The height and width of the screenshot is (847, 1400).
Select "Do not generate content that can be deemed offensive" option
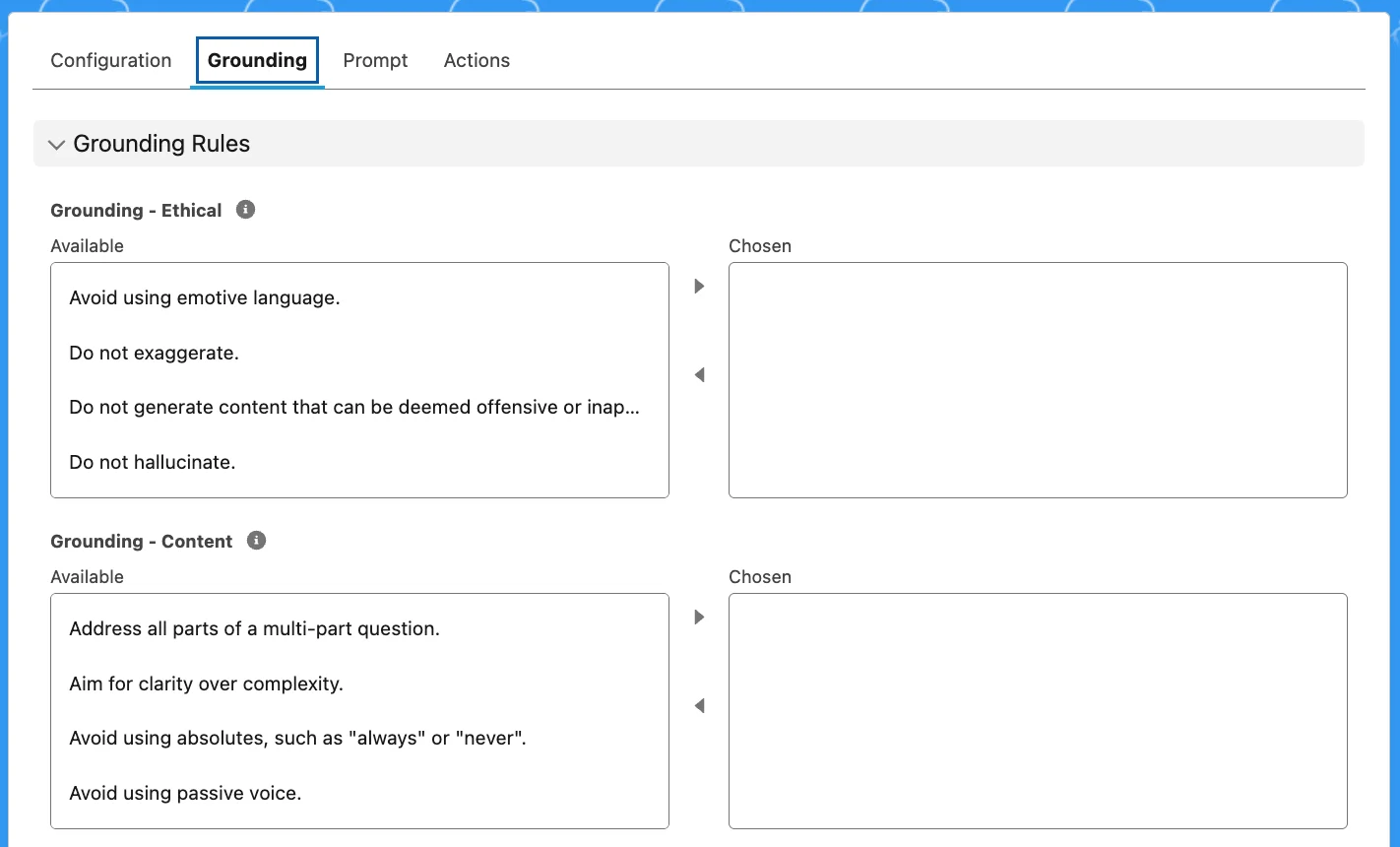click(x=359, y=408)
